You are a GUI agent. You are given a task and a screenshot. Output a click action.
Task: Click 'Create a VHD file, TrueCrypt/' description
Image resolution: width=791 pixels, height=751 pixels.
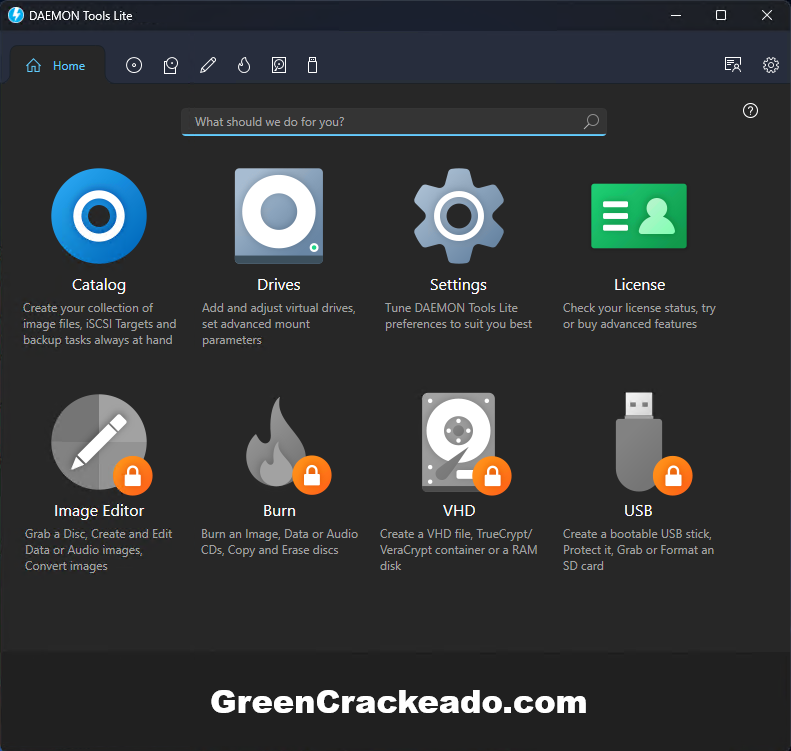459,550
